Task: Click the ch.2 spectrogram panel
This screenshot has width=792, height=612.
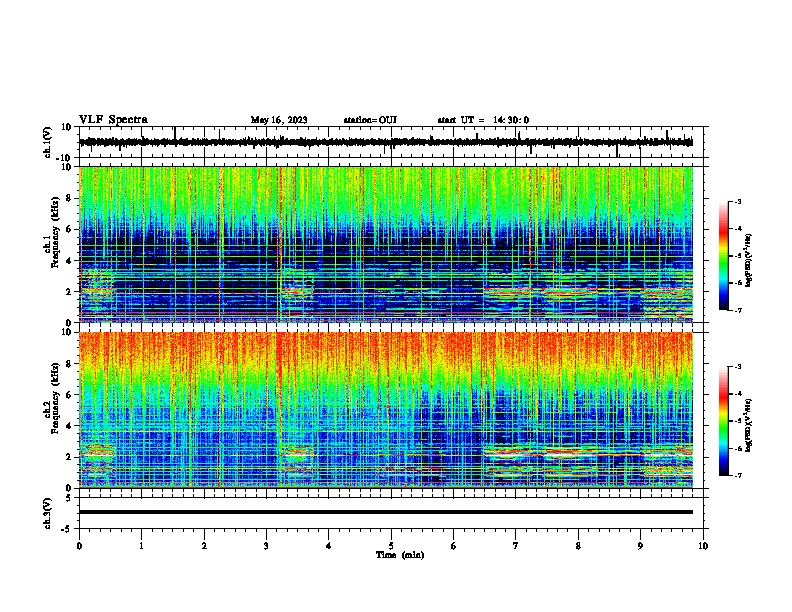Action: point(386,410)
